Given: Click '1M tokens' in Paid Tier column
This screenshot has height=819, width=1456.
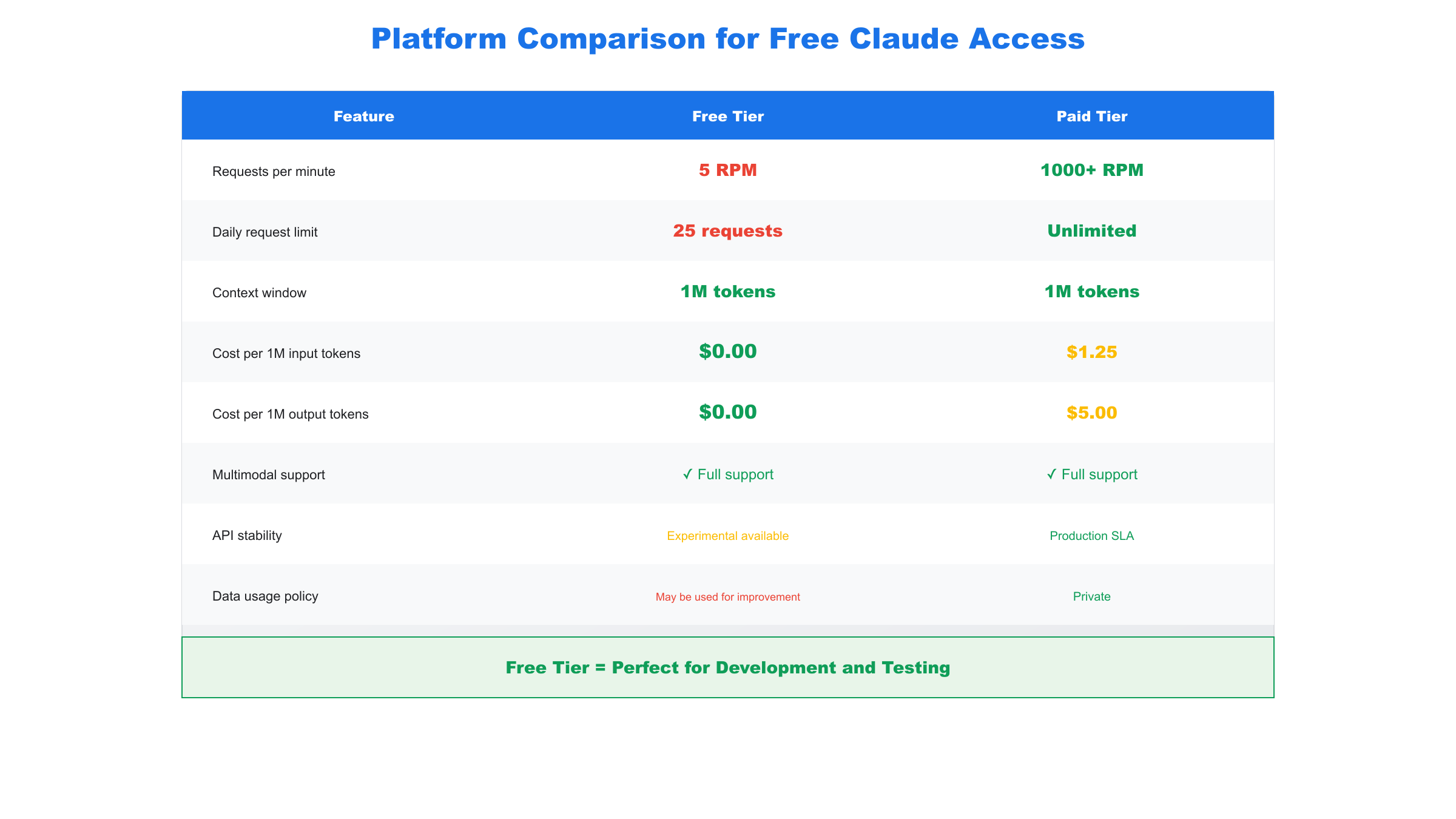Looking at the screenshot, I should (1092, 291).
